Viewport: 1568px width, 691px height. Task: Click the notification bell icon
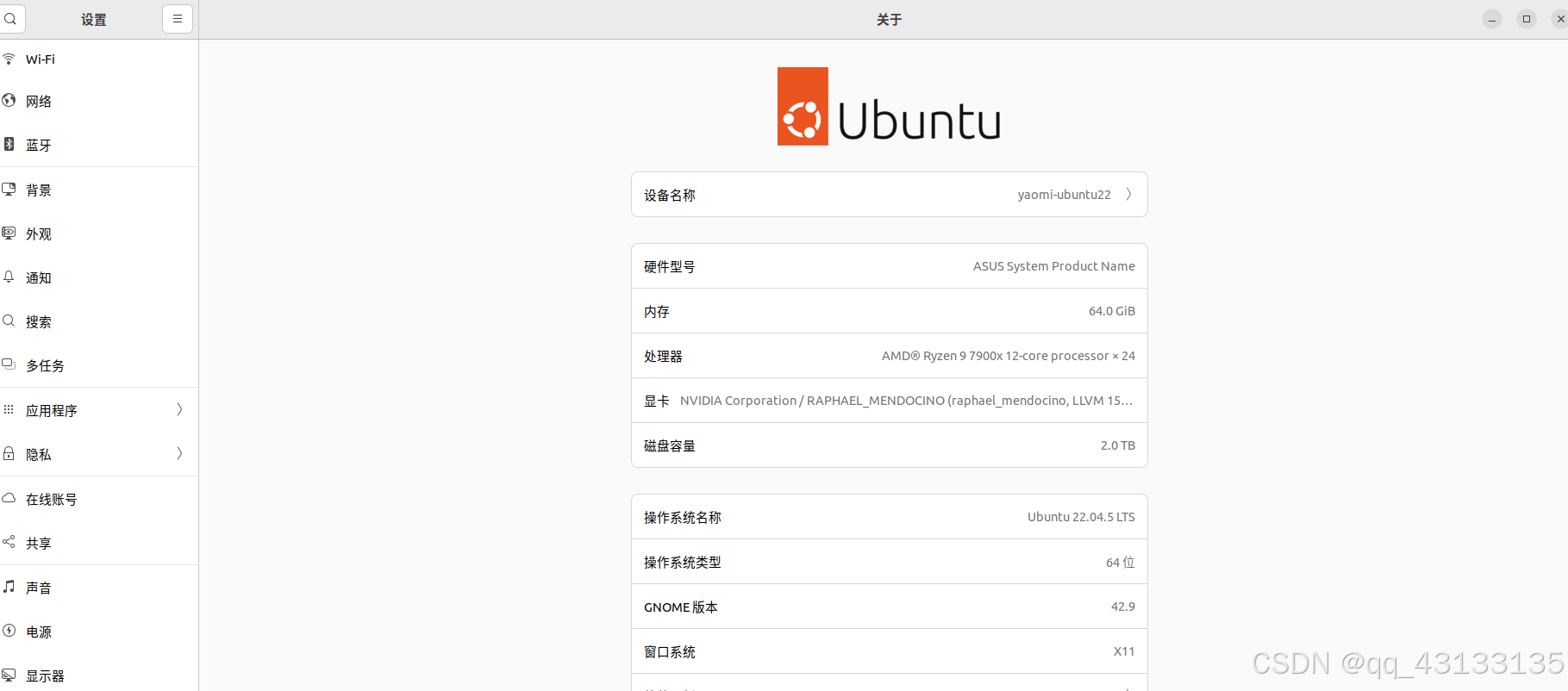click(x=9, y=277)
